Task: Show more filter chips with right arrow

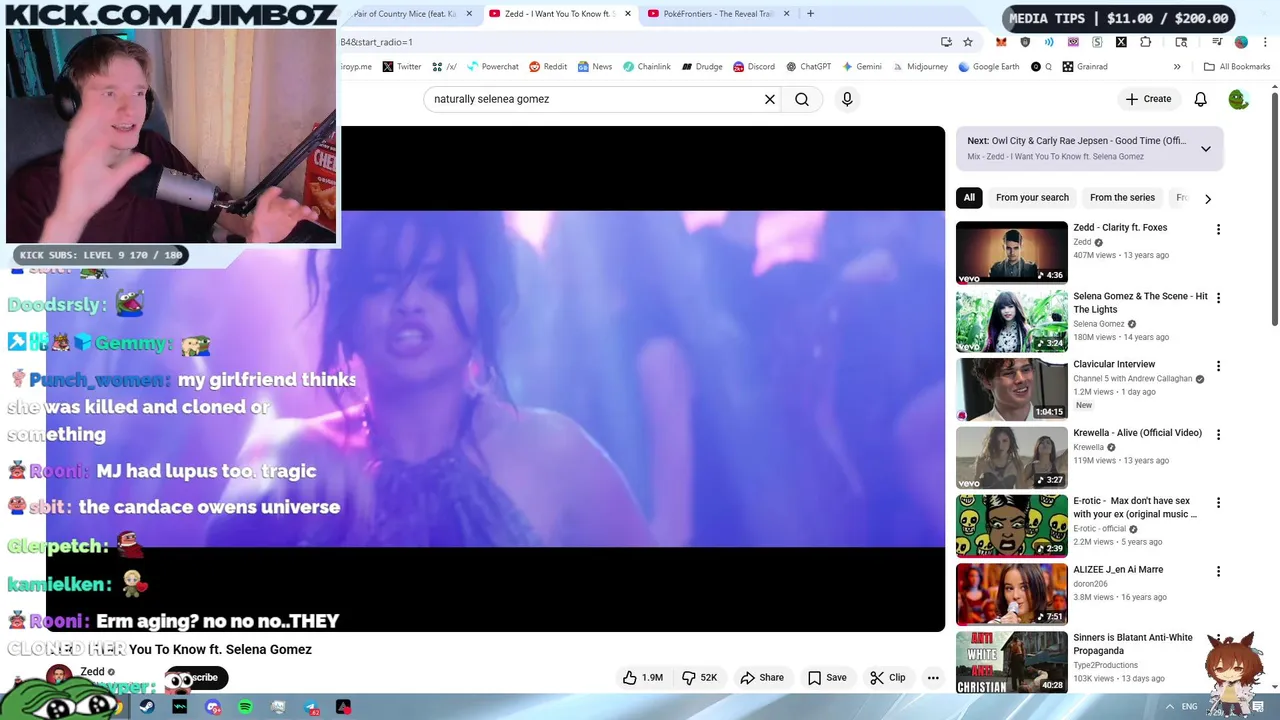Action: pos(1208,198)
